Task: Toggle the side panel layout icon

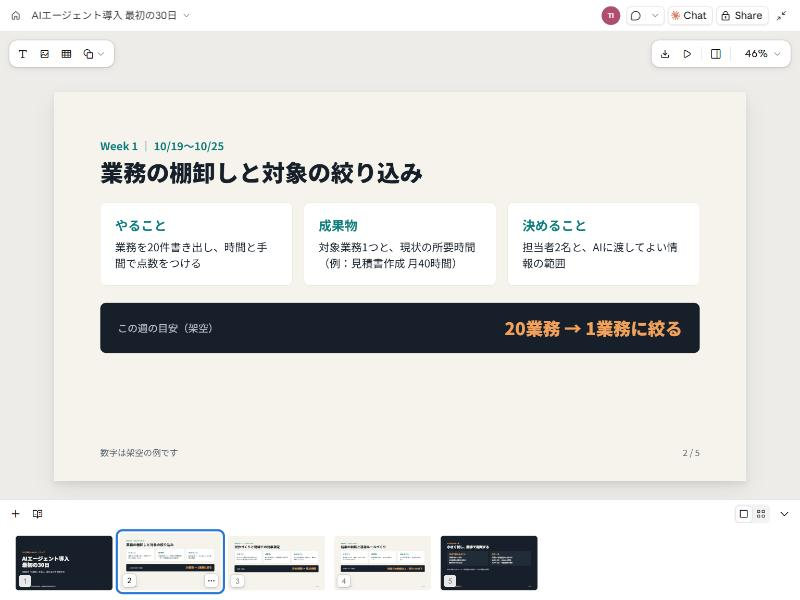Action: point(716,54)
